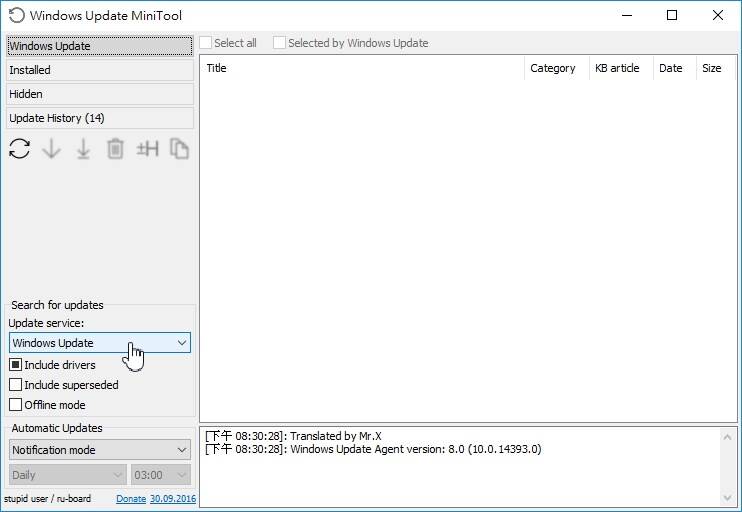Click the stupid user / ru-board text

coord(47,499)
